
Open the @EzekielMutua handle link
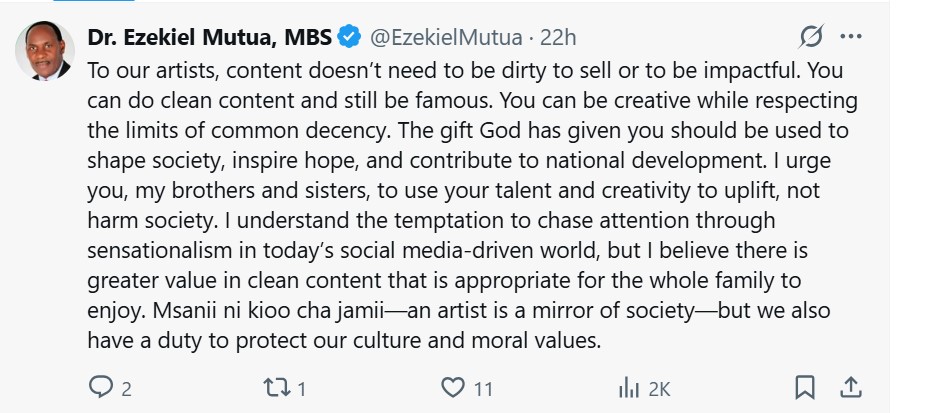447,38
